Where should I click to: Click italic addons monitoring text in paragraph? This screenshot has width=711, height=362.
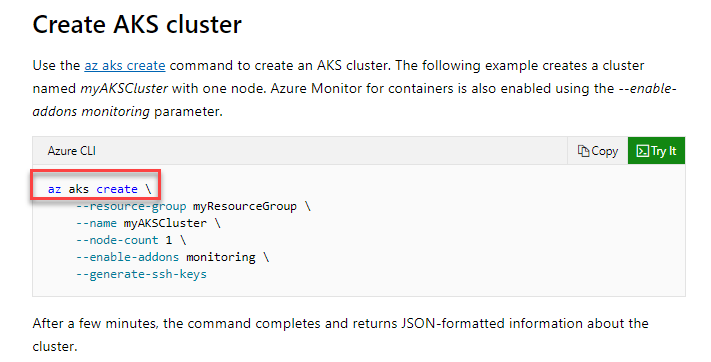pos(91,111)
